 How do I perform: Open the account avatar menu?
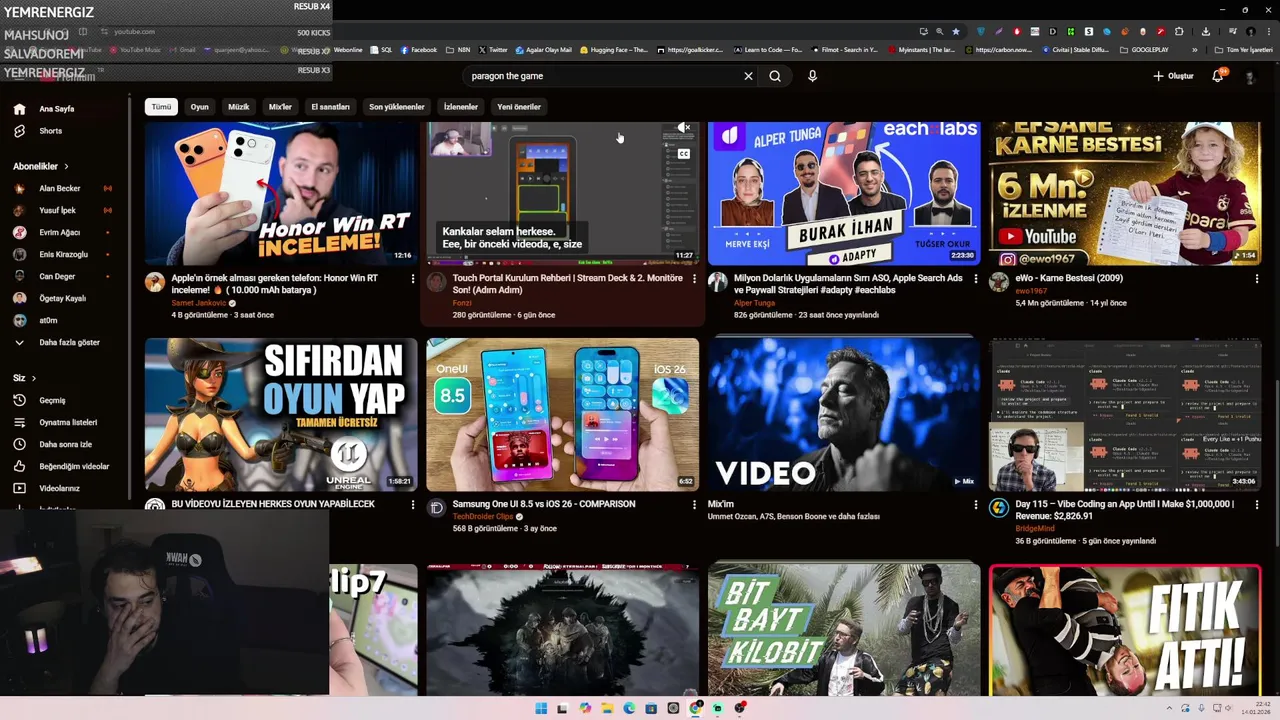tap(1250, 76)
